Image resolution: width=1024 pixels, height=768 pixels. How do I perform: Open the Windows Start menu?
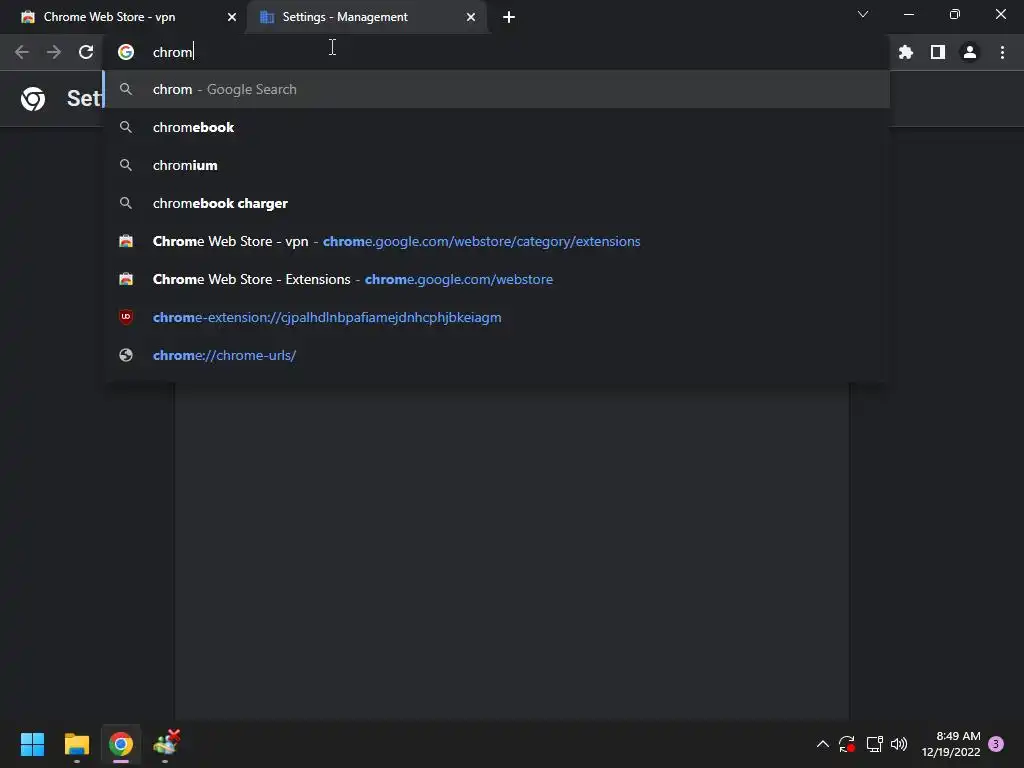(x=32, y=744)
